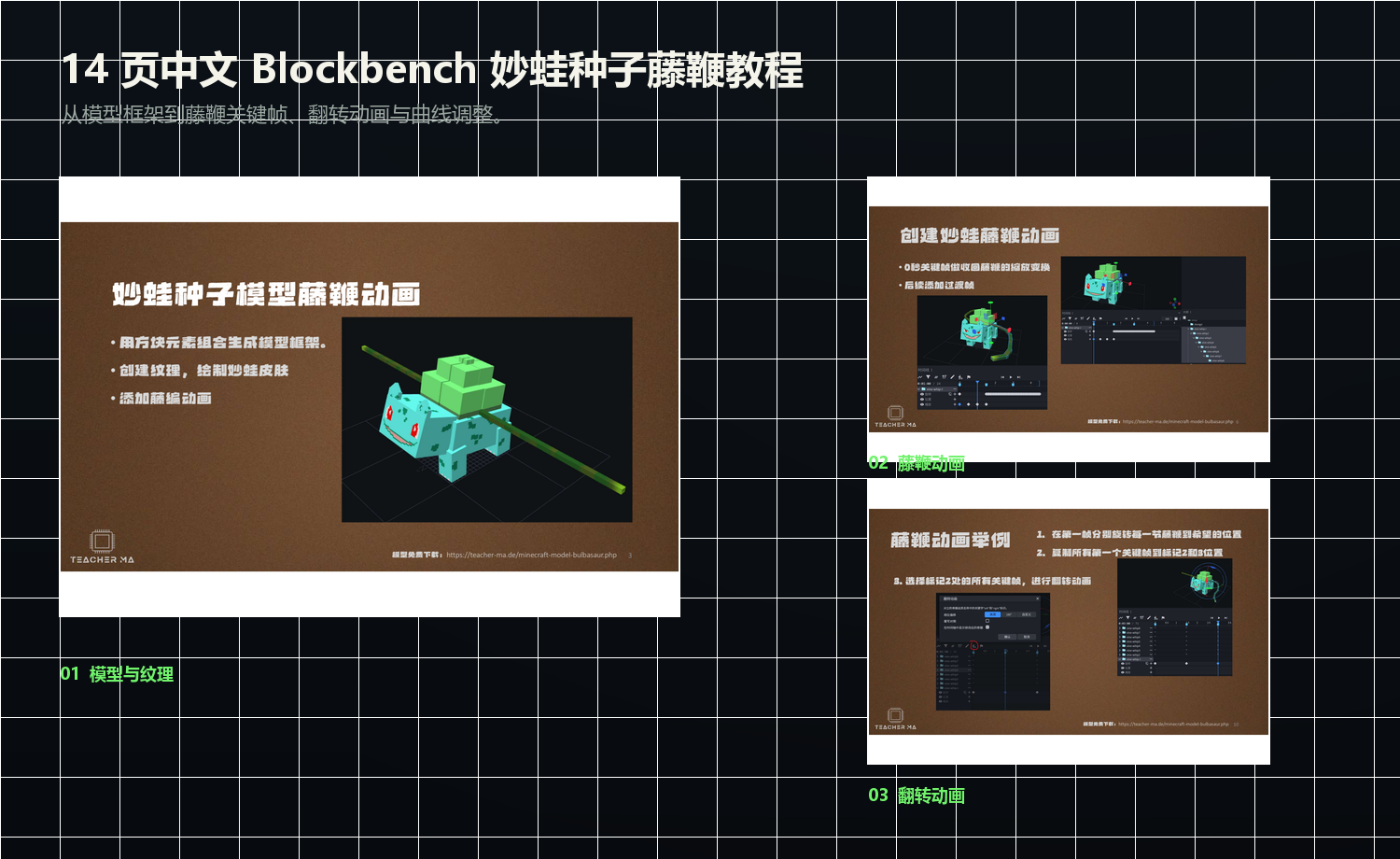Open the 03 翻转动画 slide thumbnail
This screenshot has height=859, width=1400.
click(1069, 622)
